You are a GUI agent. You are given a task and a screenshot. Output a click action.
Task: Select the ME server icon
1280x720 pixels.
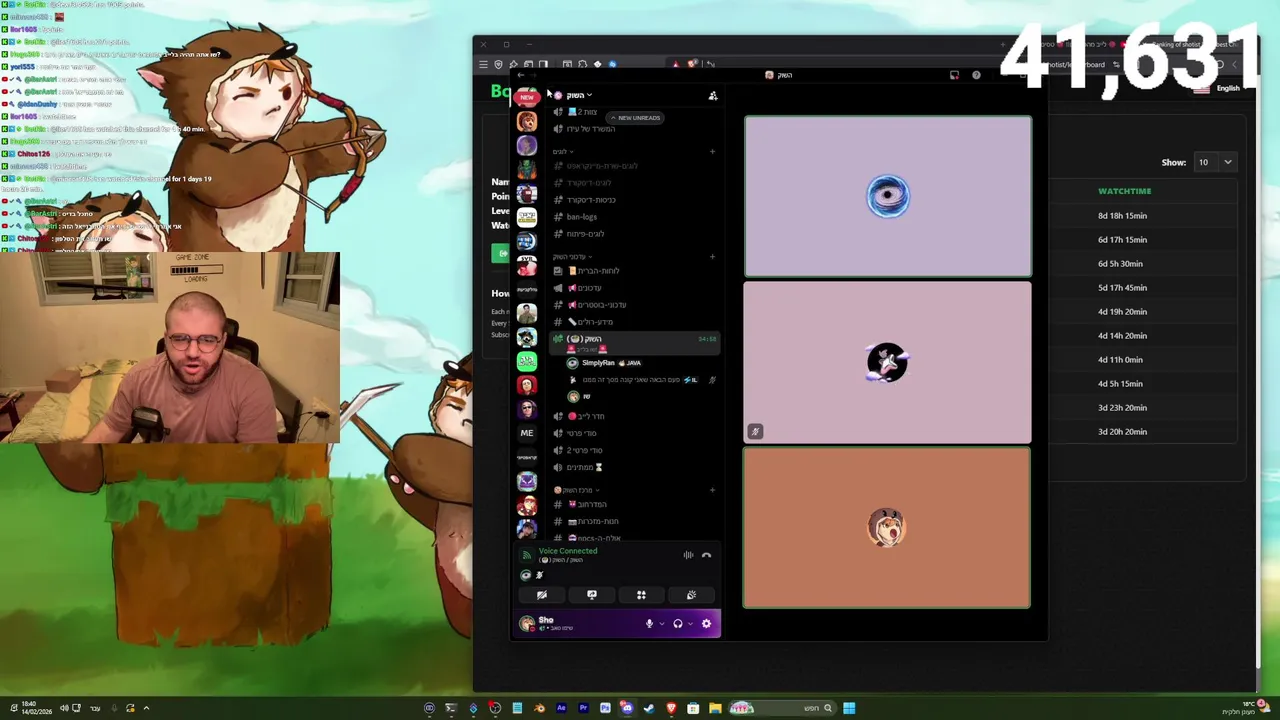[x=527, y=433]
